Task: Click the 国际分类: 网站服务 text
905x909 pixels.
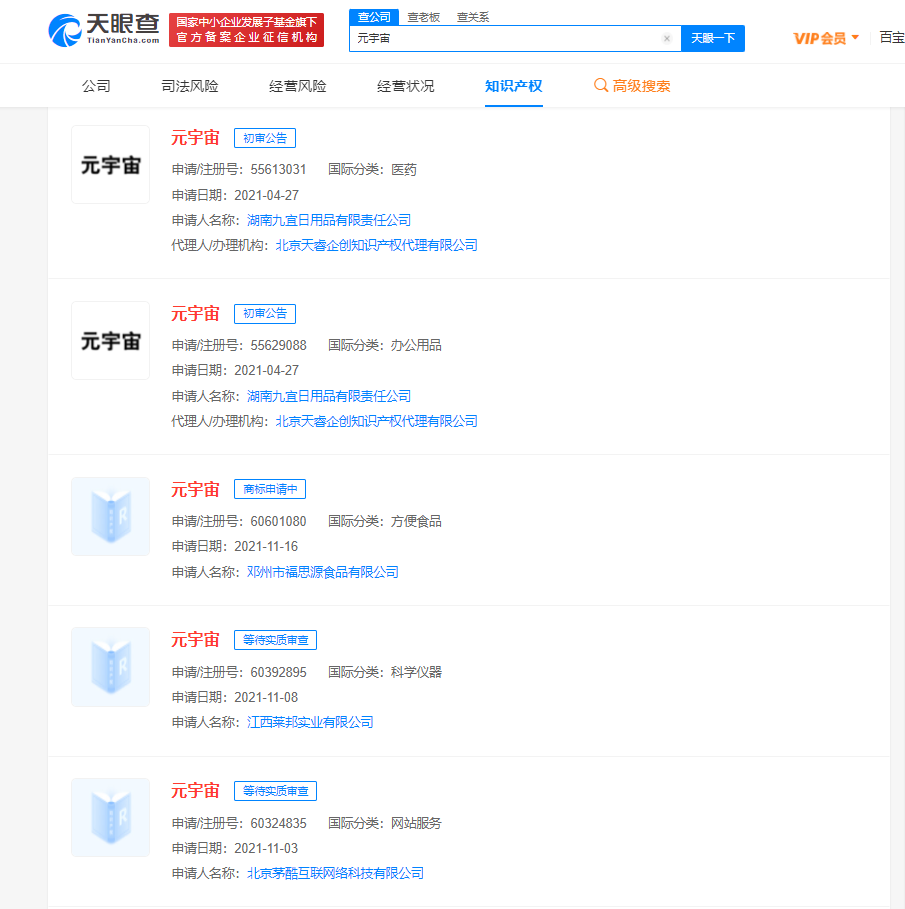Action: (385, 823)
